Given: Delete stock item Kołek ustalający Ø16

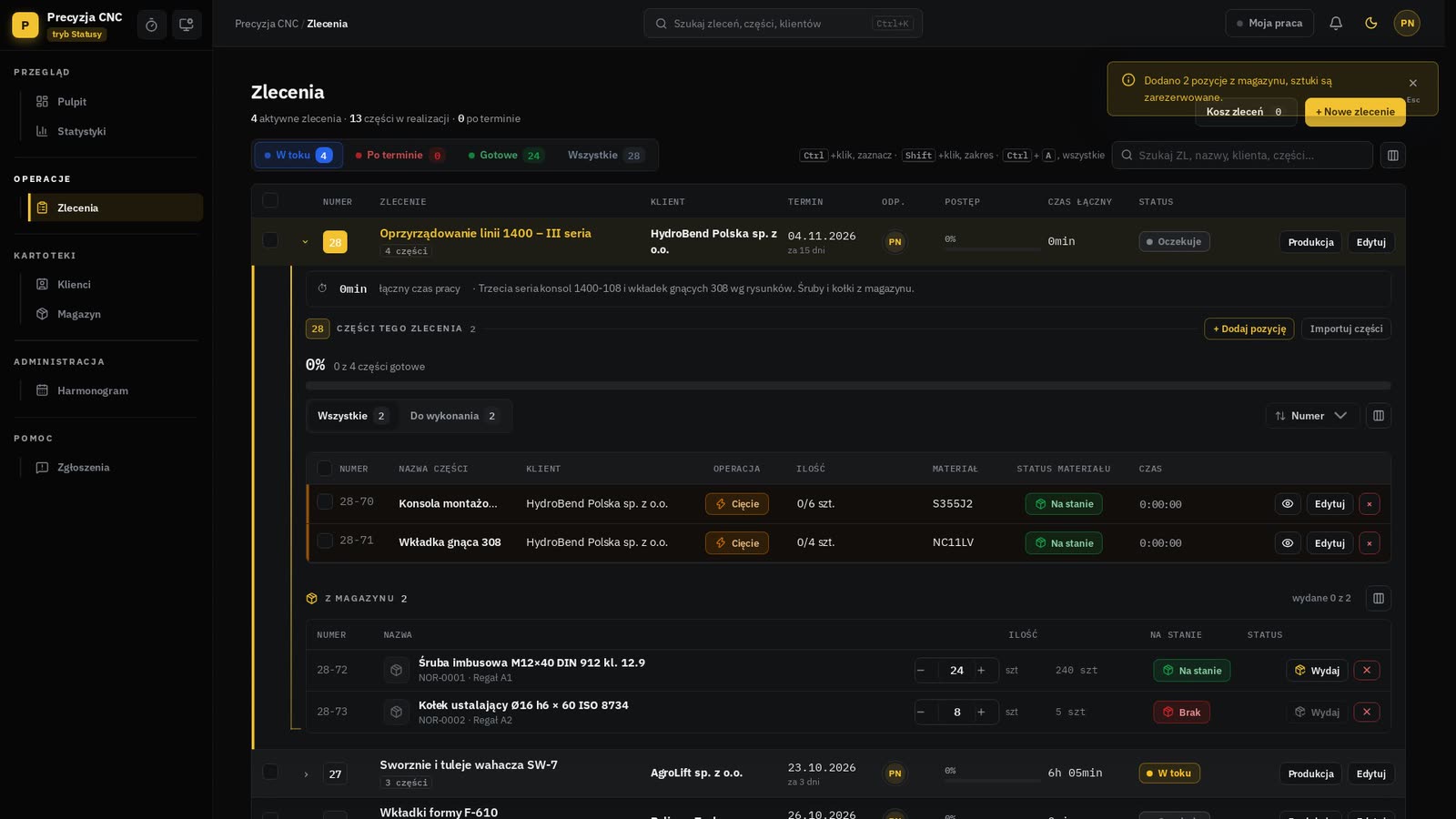Looking at the screenshot, I should (1366, 713).
